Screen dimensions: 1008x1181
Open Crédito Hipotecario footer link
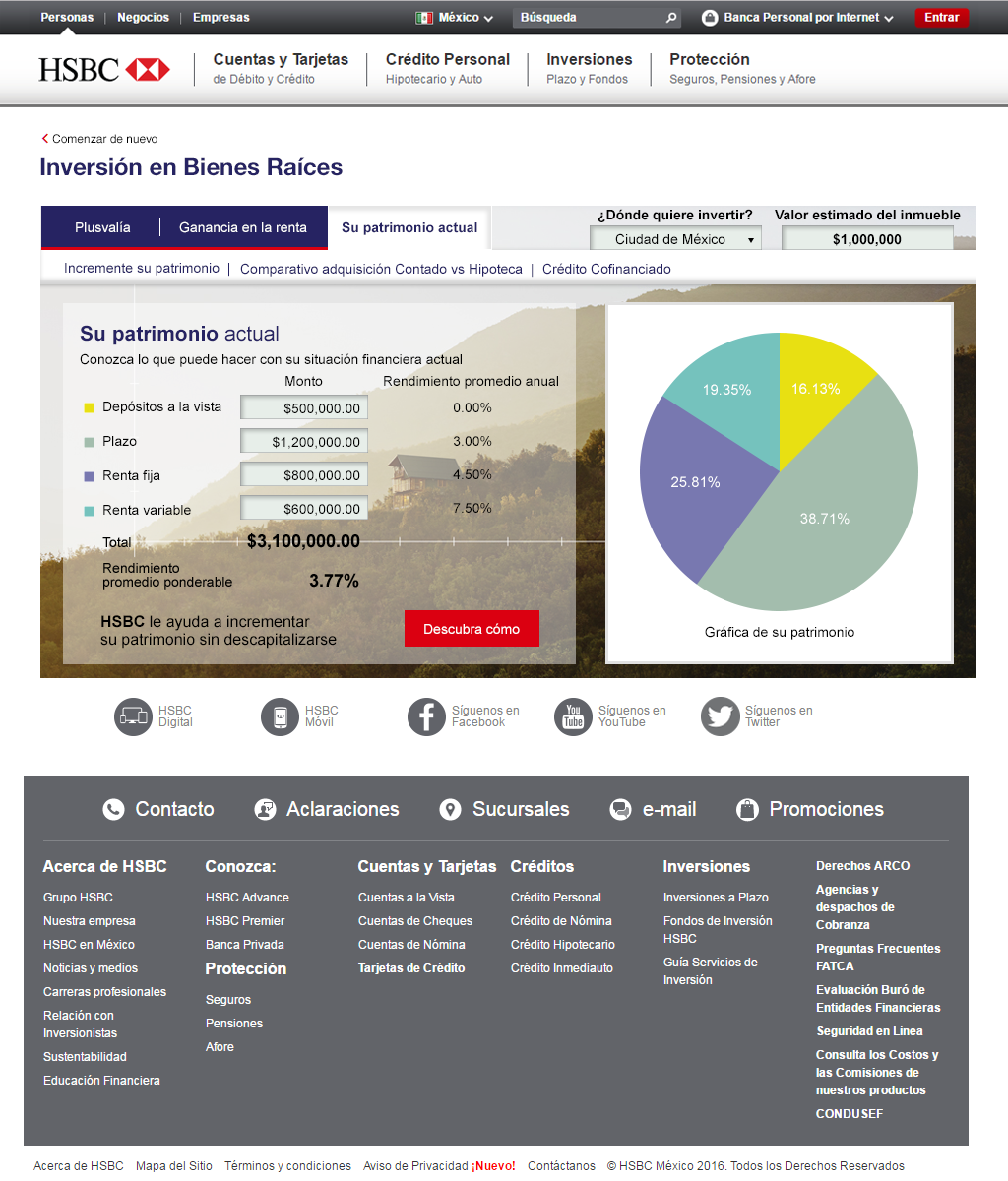click(563, 945)
